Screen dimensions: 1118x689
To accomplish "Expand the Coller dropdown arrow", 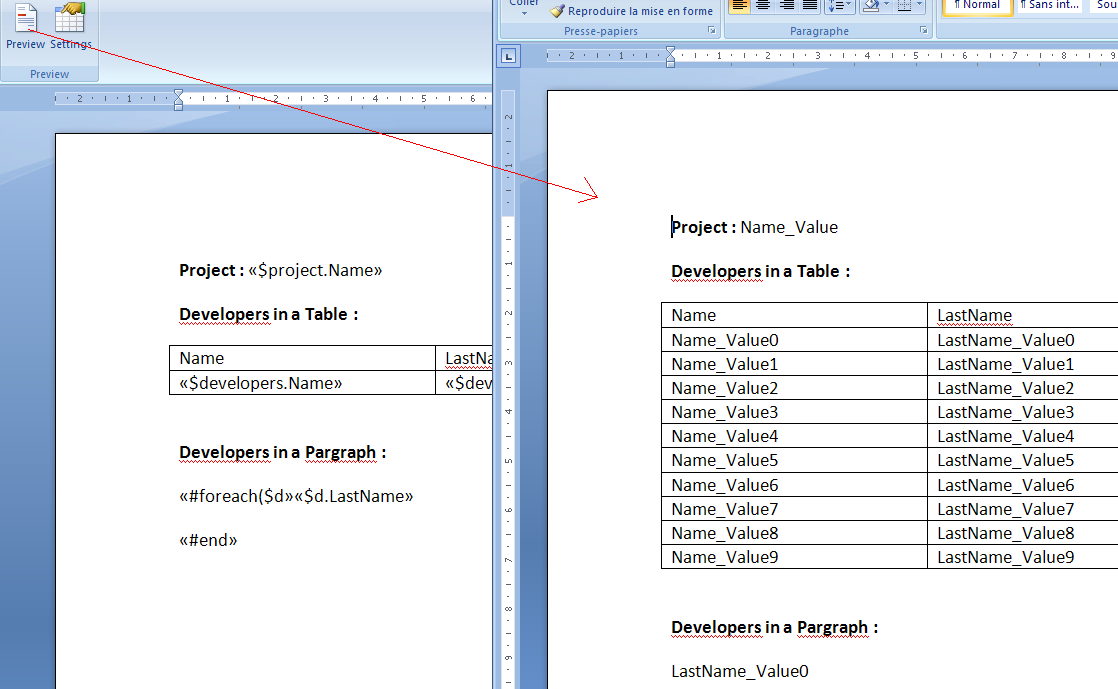I will click(x=524, y=13).
